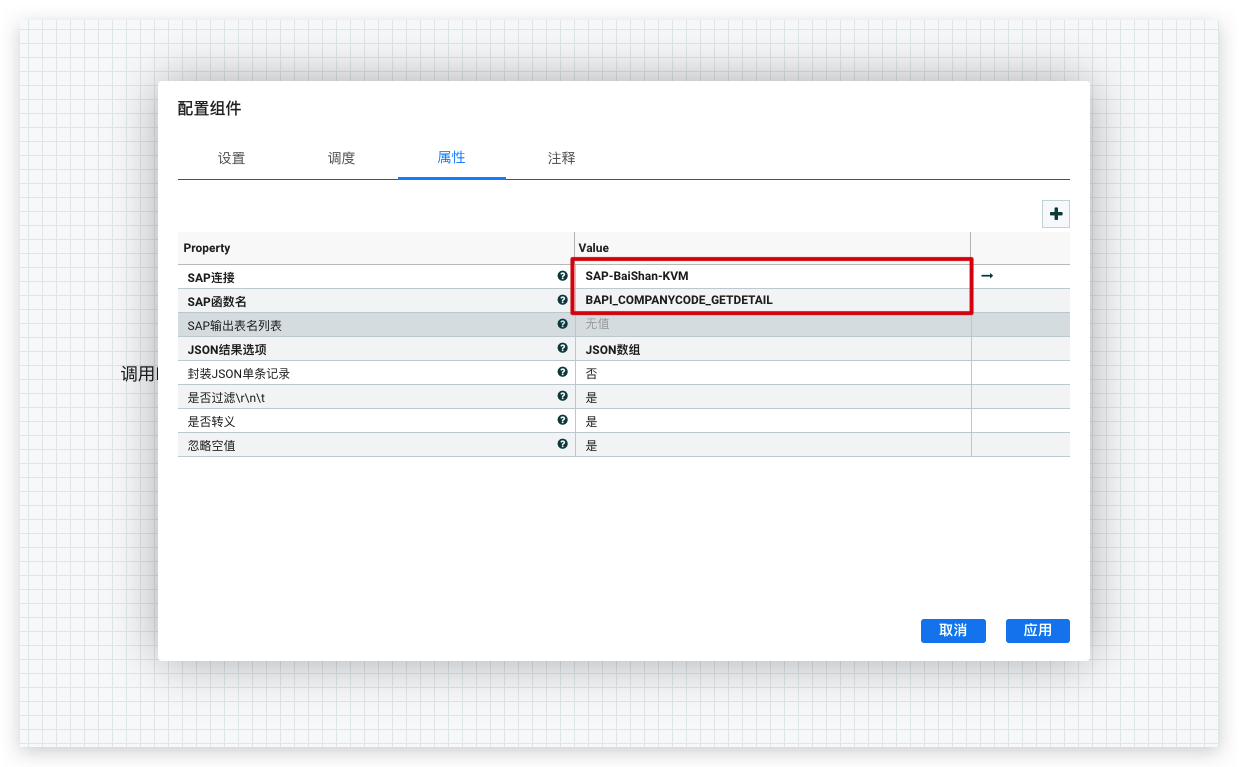Edit the SAP函数名 value BAPI_COMPANYCODE_GETDETAIL
Screen dimensions: 1239x767
pos(770,300)
